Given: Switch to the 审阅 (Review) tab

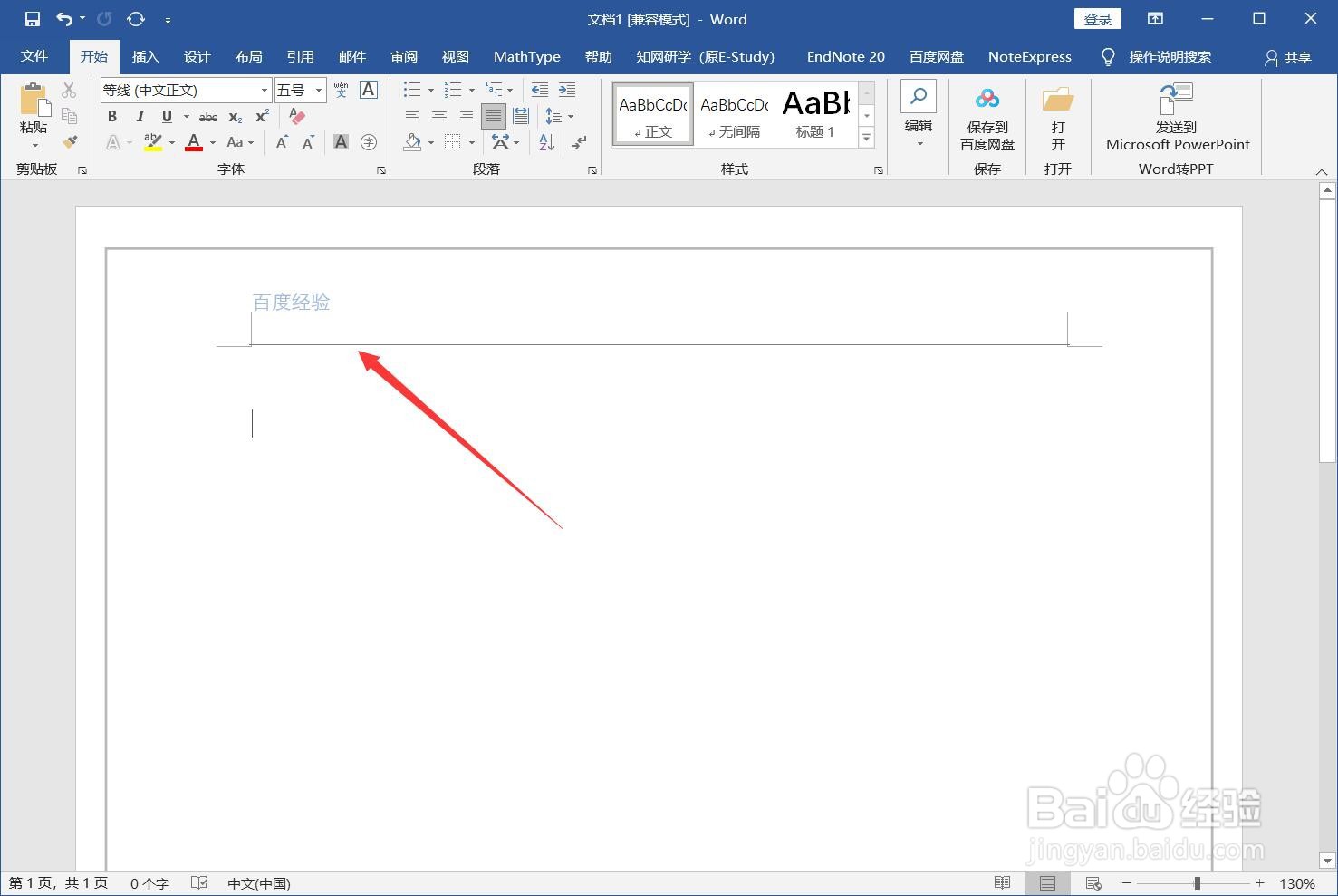Looking at the screenshot, I should (x=403, y=56).
